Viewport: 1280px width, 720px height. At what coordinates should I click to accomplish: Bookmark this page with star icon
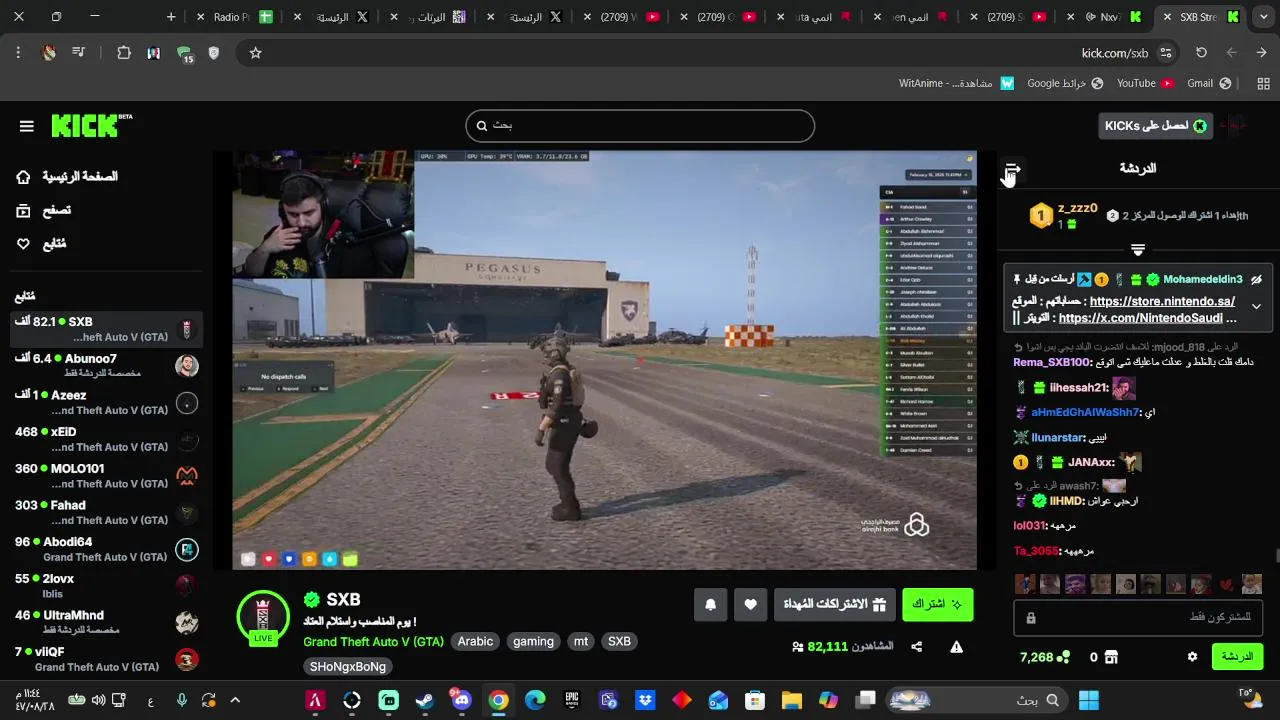255,53
